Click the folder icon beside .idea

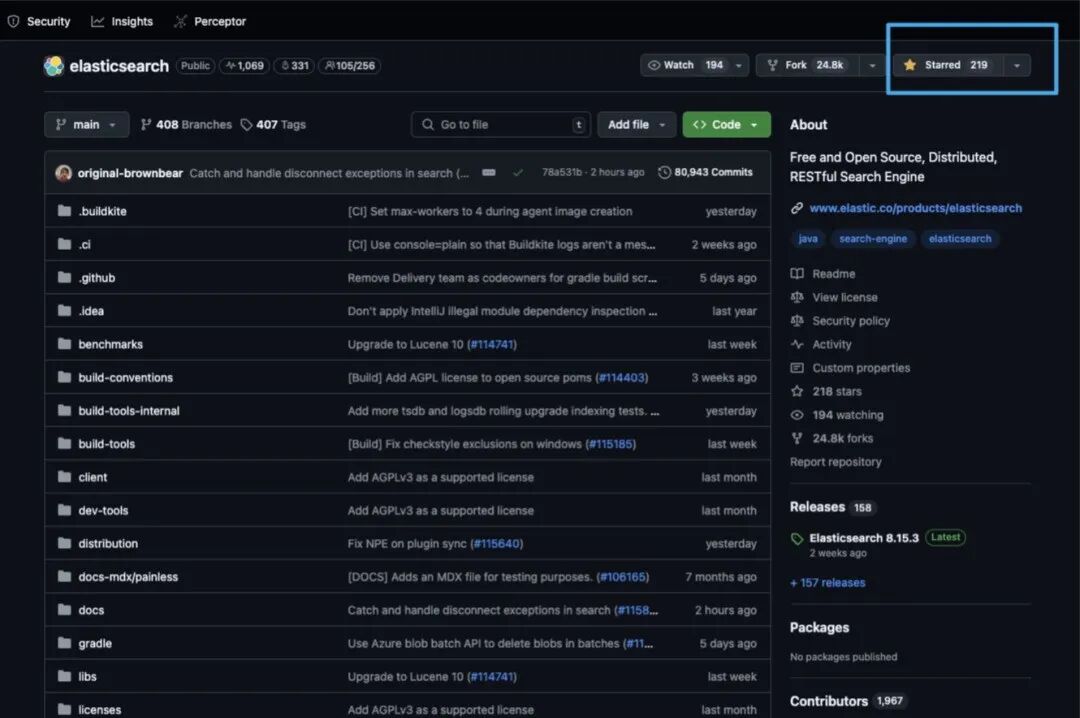[x=65, y=311]
